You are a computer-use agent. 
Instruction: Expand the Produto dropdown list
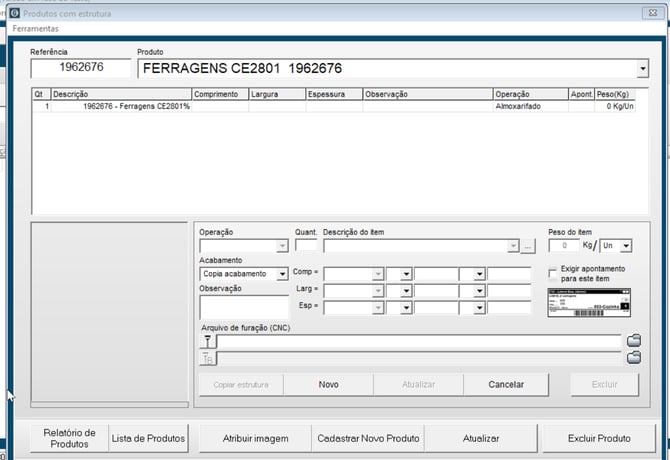(x=641, y=69)
